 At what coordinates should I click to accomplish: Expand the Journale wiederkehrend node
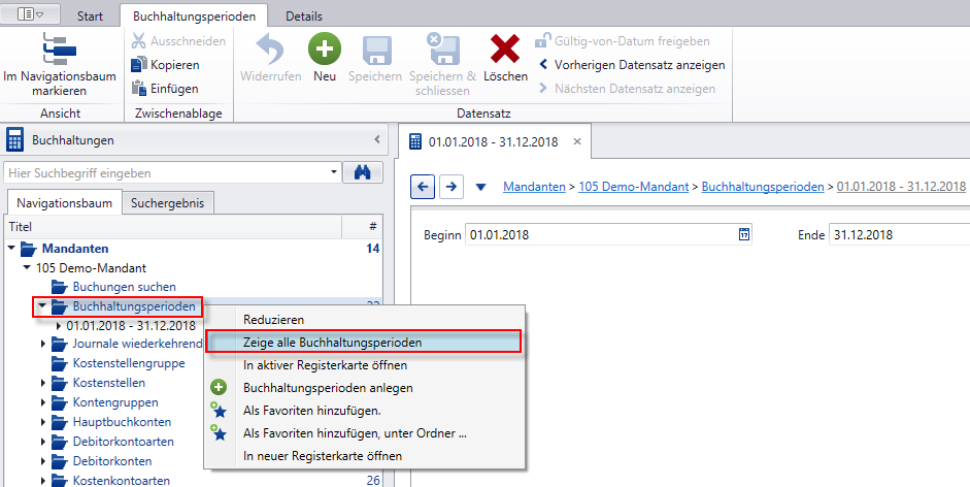pyautogui.click(x=43, y=344)
